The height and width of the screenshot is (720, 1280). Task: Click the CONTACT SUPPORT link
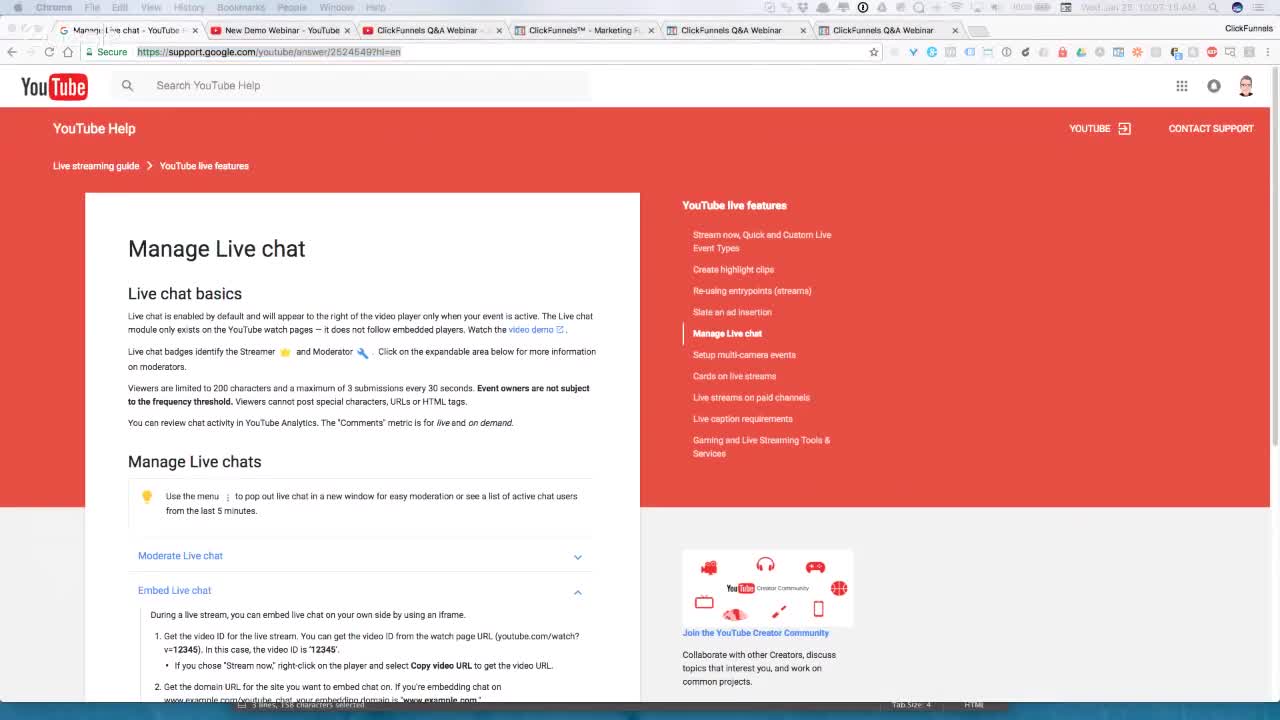click(1211, 128)
